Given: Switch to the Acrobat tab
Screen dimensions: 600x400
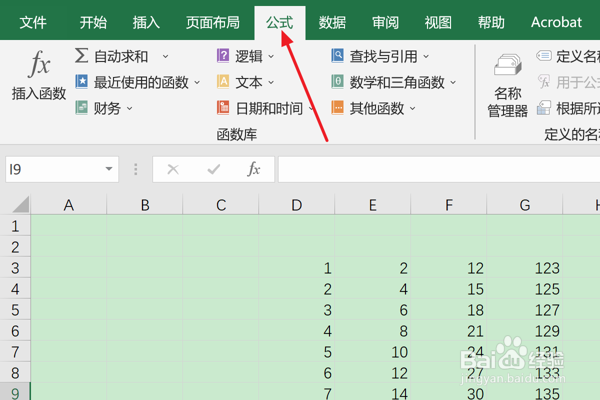Looking at the screenshot, I should 556,22.
